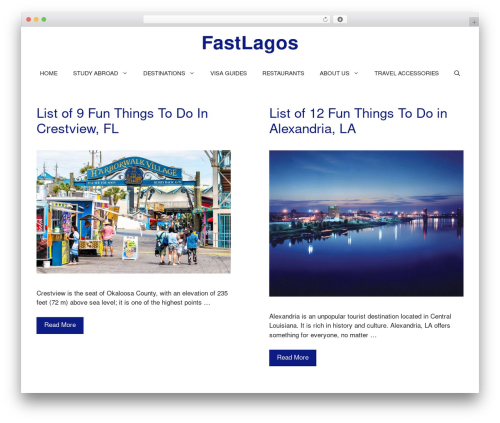Reload the page using the refresh icon
Viewport: 500px width, 423px height.
[325, 19]
